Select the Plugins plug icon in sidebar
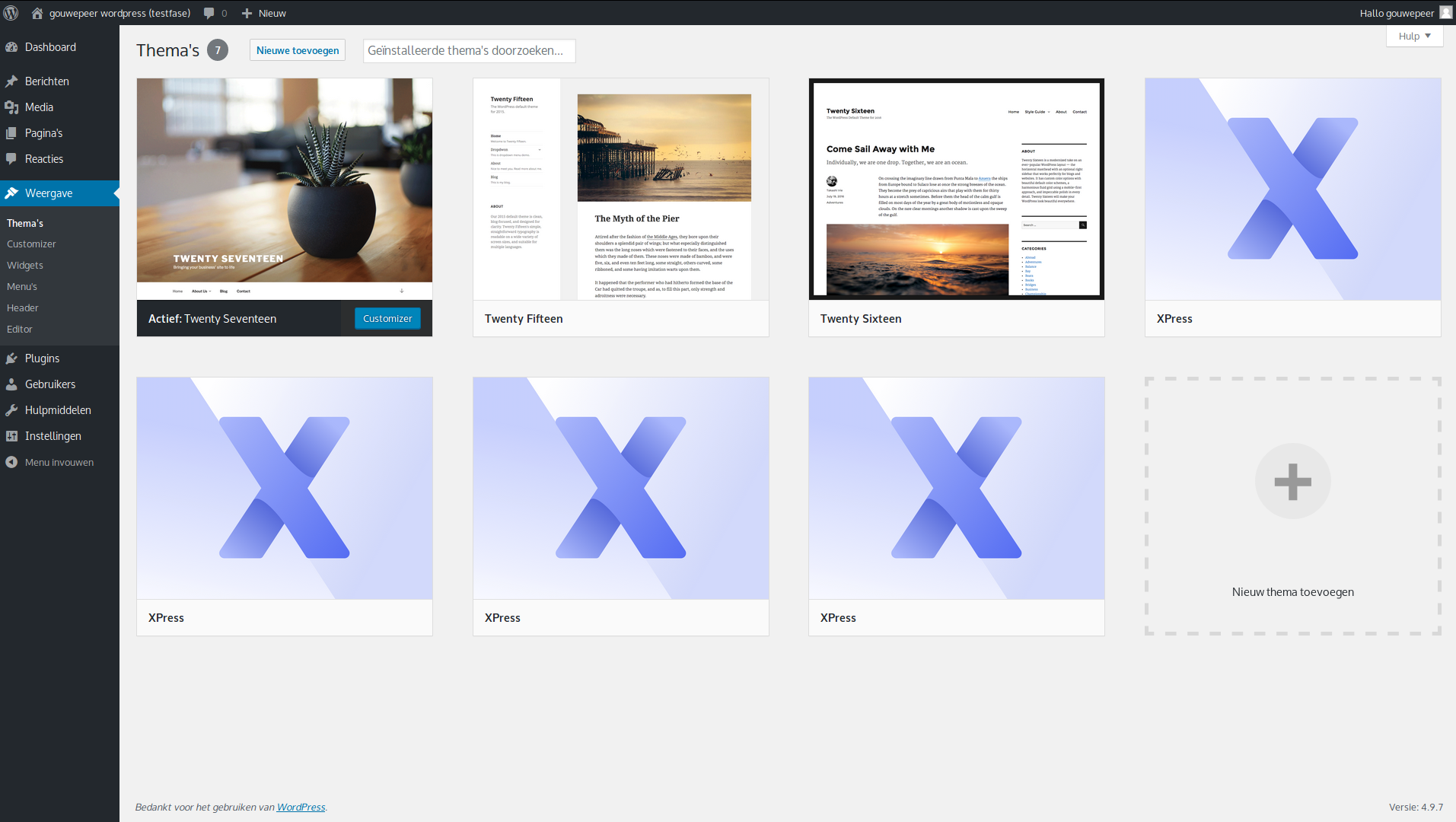 11,358
